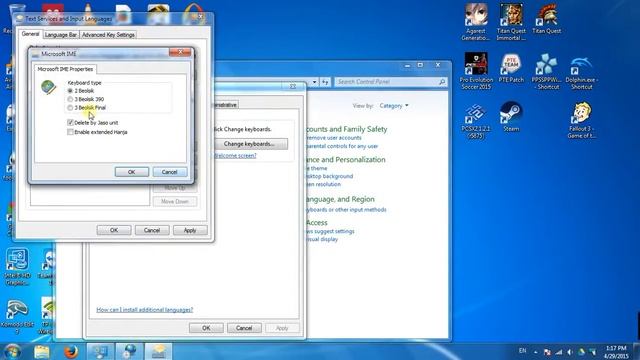Viewport: 640px width, 360px height.
Task: Open the globe icon taskbar button
Action: (x=130, y=352)
